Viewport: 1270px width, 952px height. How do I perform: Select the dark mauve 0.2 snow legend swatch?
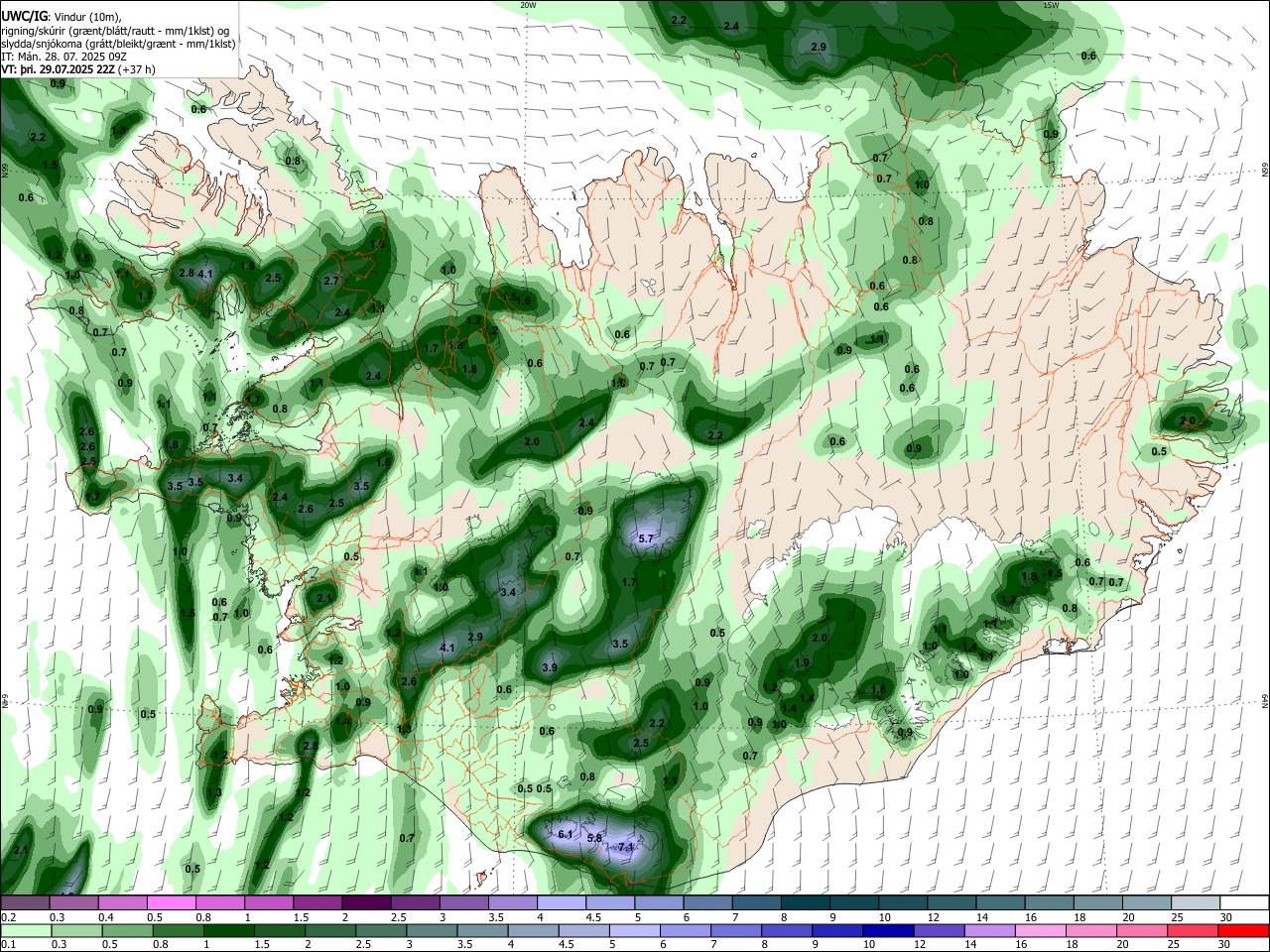click(26, 903)
